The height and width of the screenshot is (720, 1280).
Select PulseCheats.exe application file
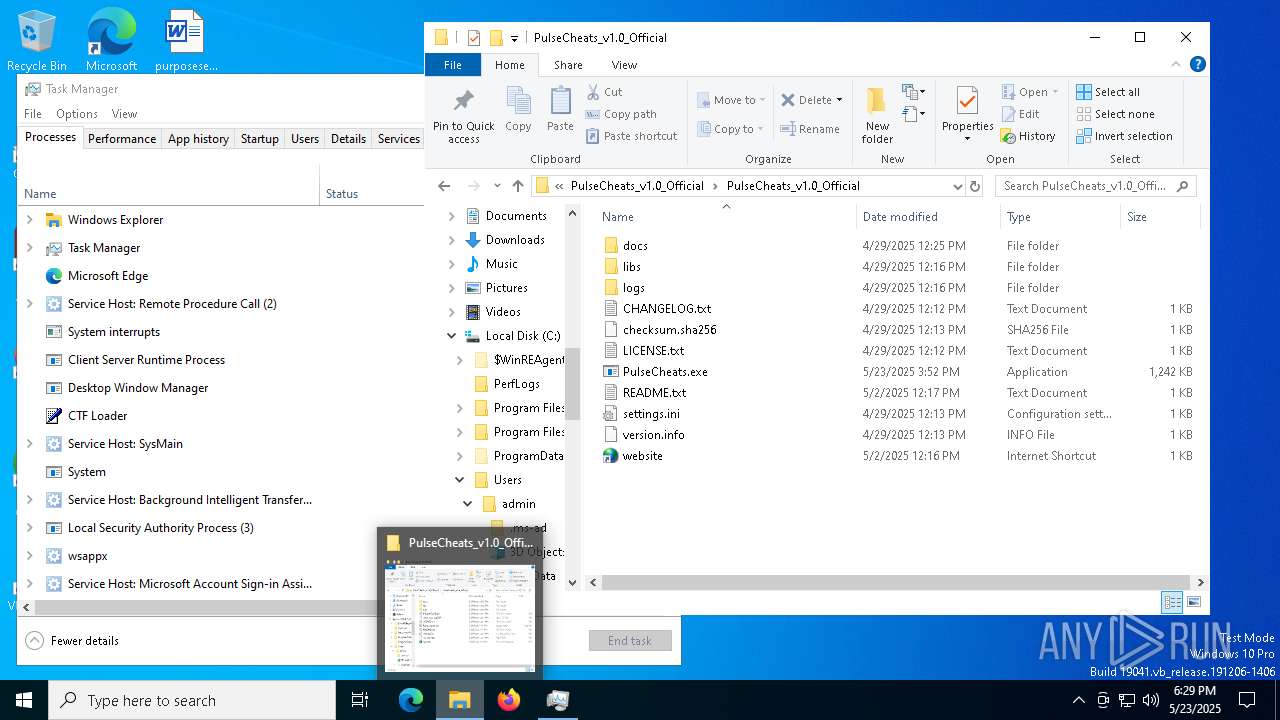point(664,371)
